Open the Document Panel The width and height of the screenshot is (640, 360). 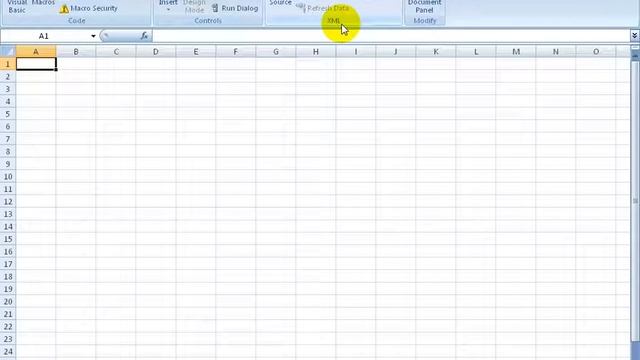point(424,7)
